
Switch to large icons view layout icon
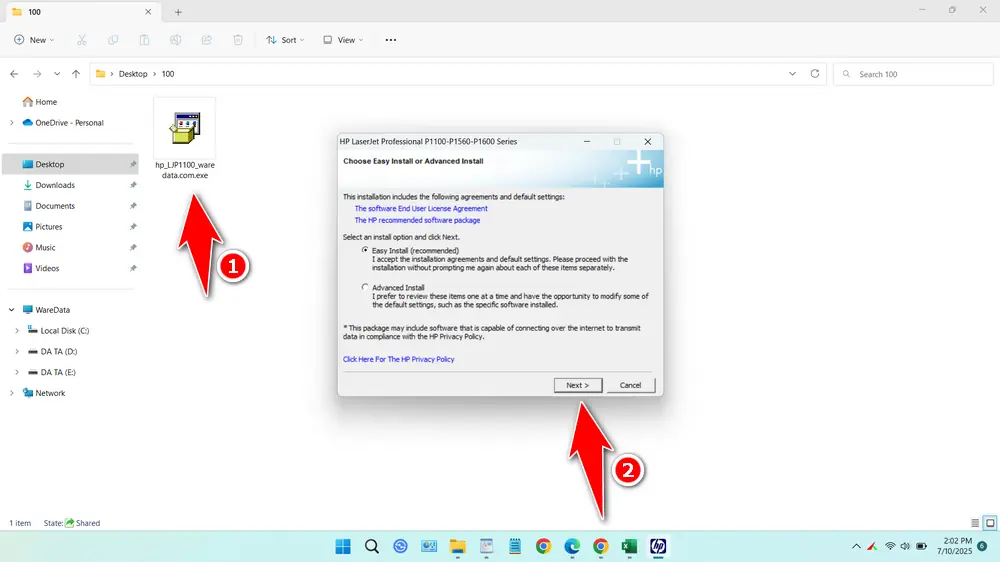(x=990, y=523)
